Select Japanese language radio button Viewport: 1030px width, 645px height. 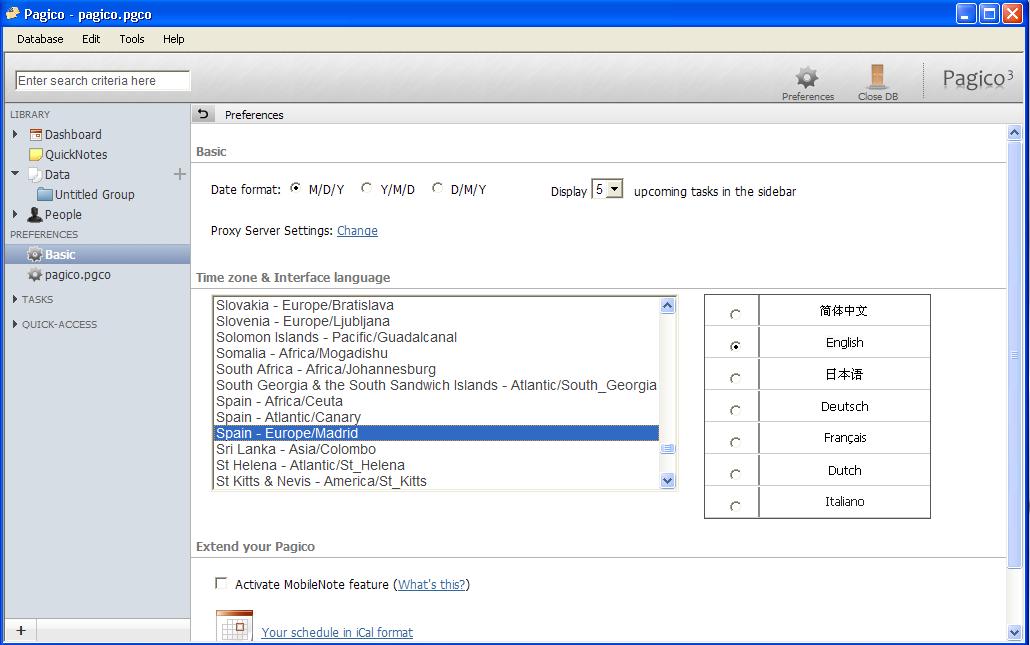tap(735, 378)
